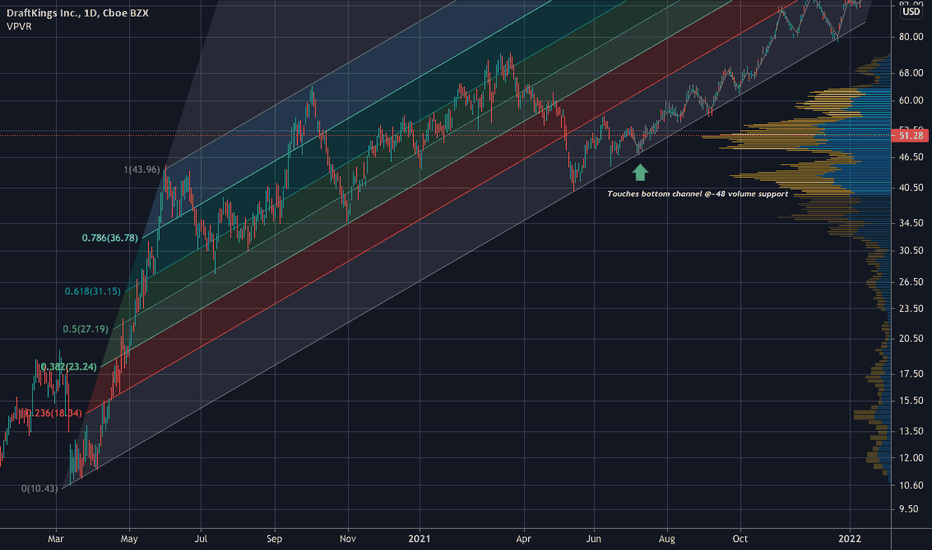The image size is (932, 550).
Task: Click the 15.50 price axis label
Action: 911,401
